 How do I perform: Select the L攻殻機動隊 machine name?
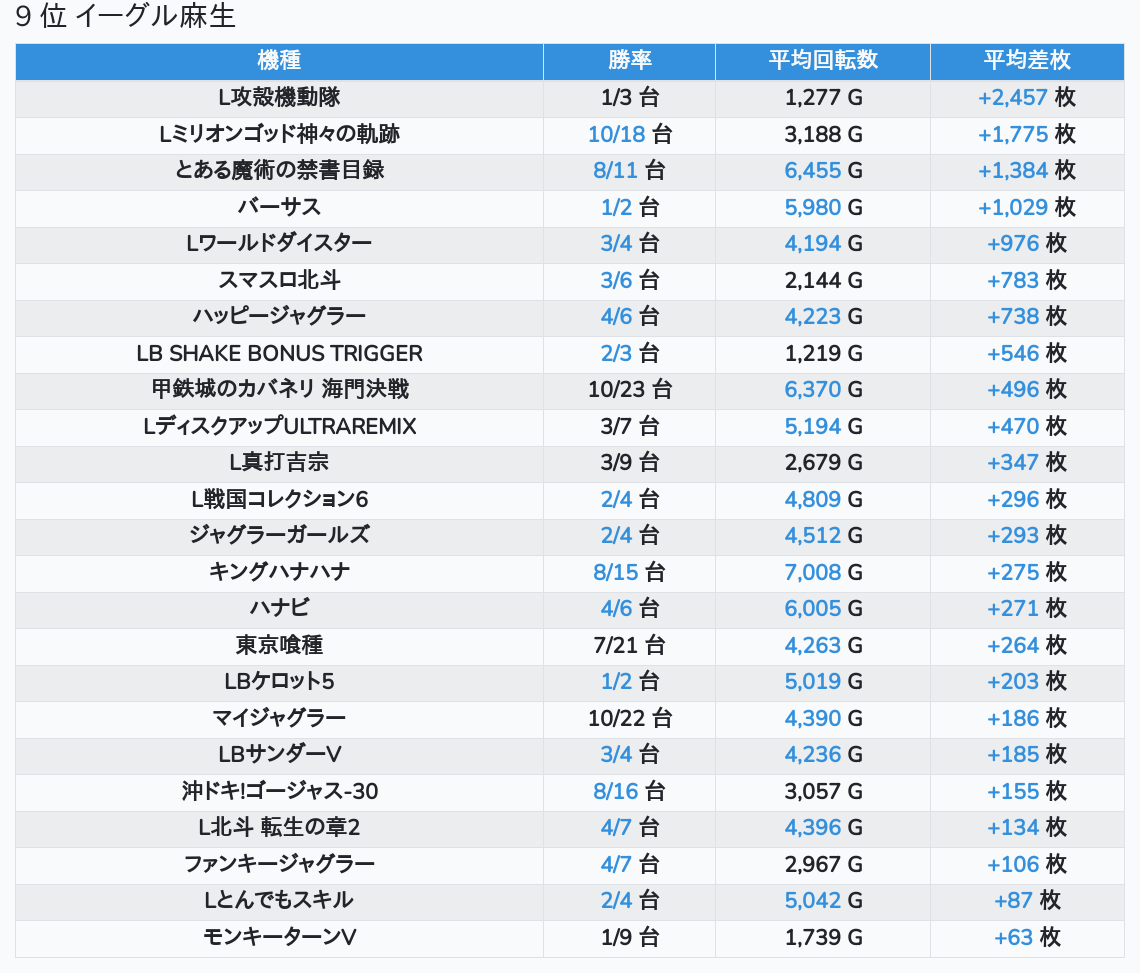click(279, 97)
